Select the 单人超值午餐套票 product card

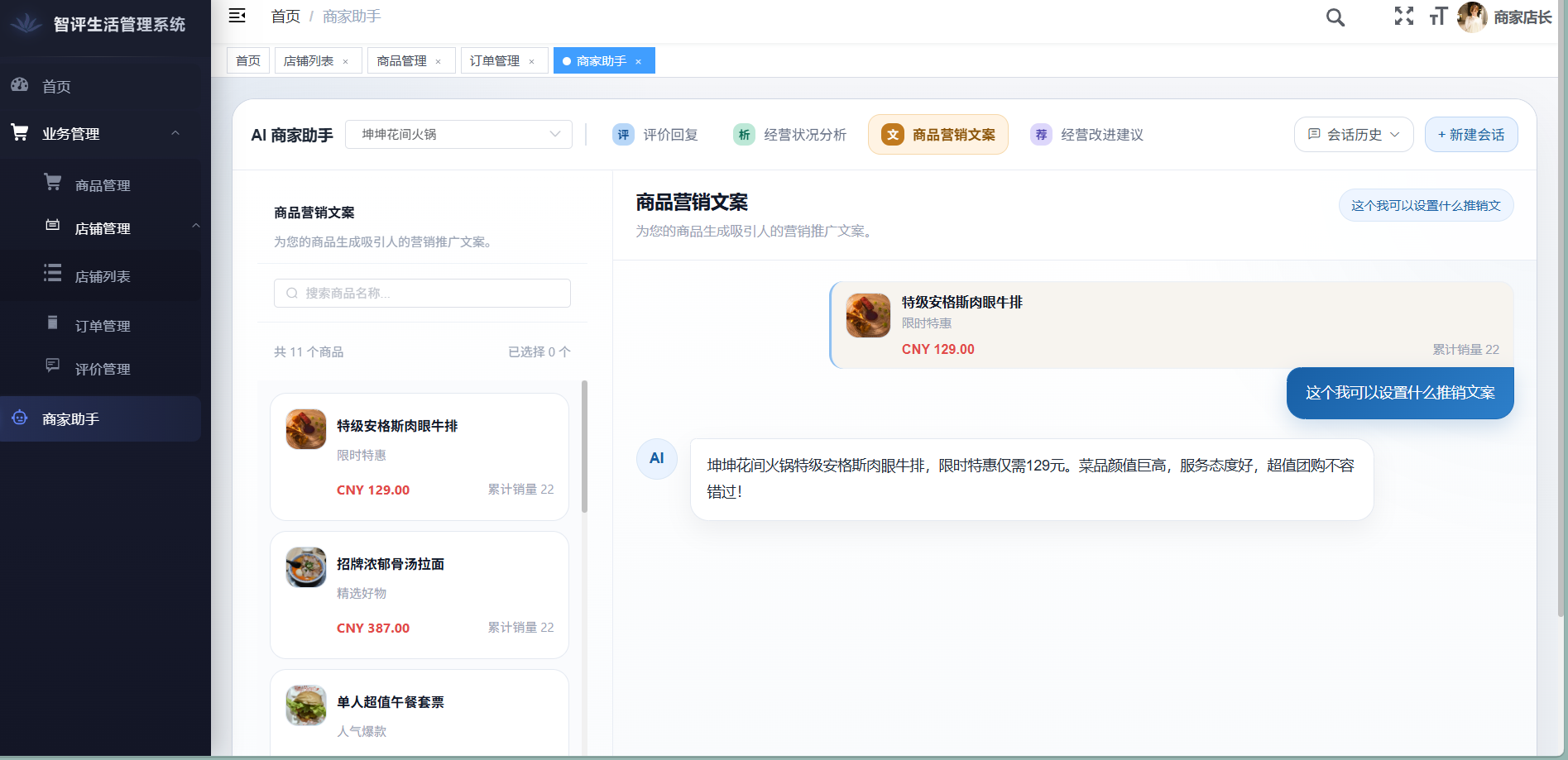coord(419,713)
